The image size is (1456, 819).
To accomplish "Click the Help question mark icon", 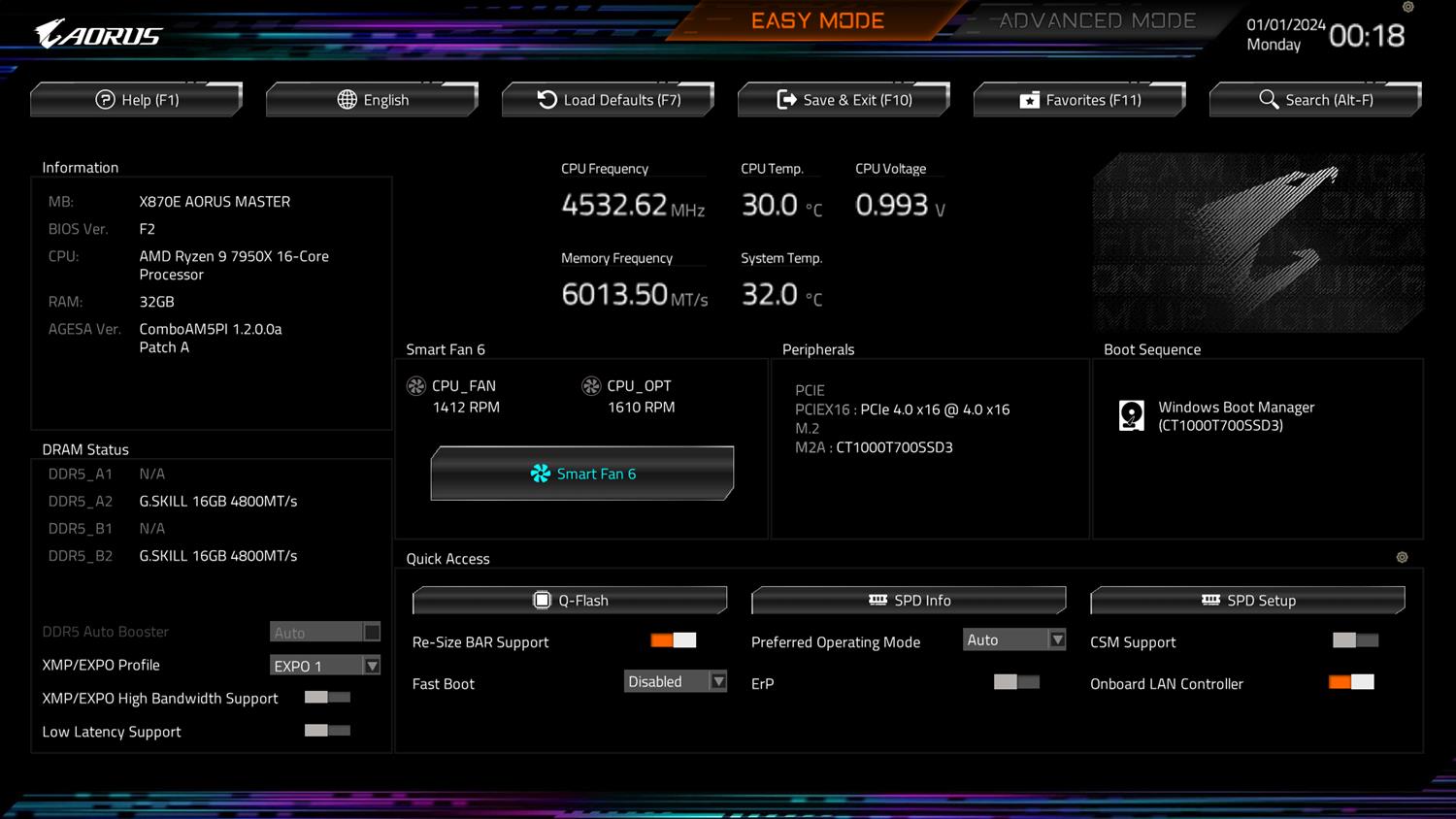I will [x=105, y=100].
